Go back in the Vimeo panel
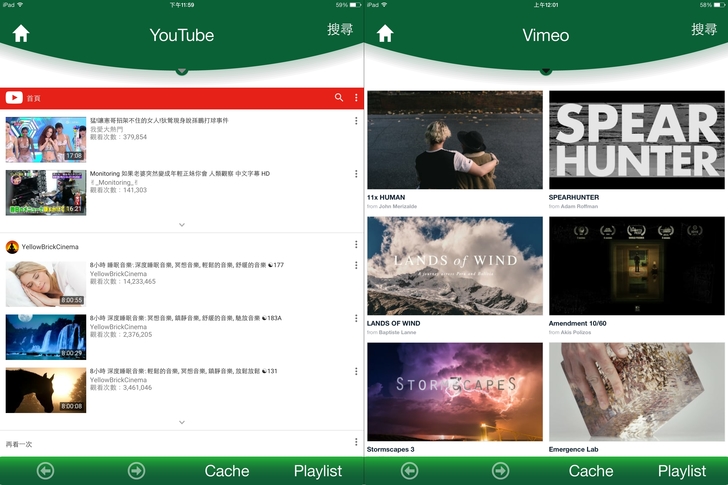Screen dimensions: 728x485 pos(410,471)
